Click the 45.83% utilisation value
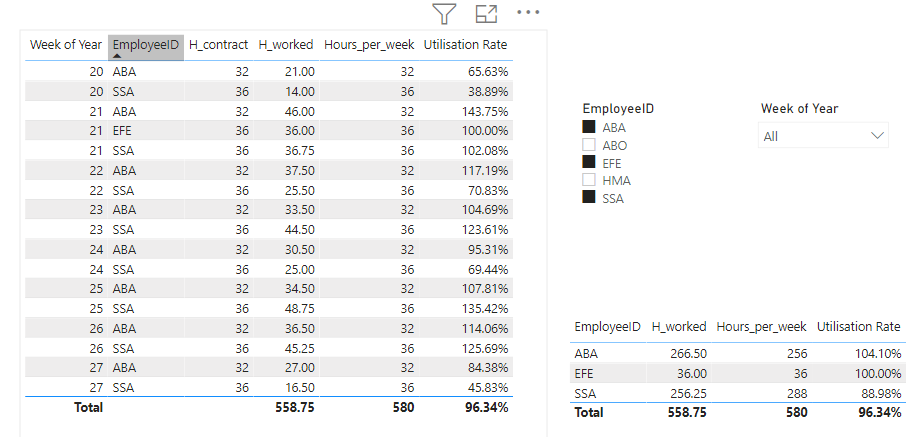Screen dimensions: 922x437 (489, 388)
